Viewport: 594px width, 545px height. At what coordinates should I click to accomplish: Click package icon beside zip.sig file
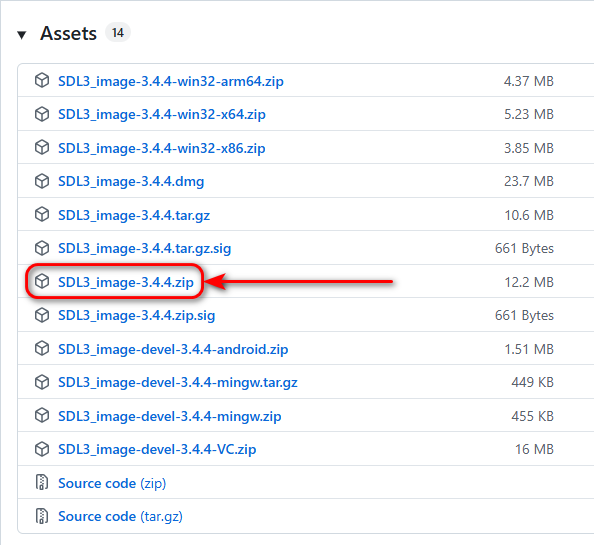point(42,315)
